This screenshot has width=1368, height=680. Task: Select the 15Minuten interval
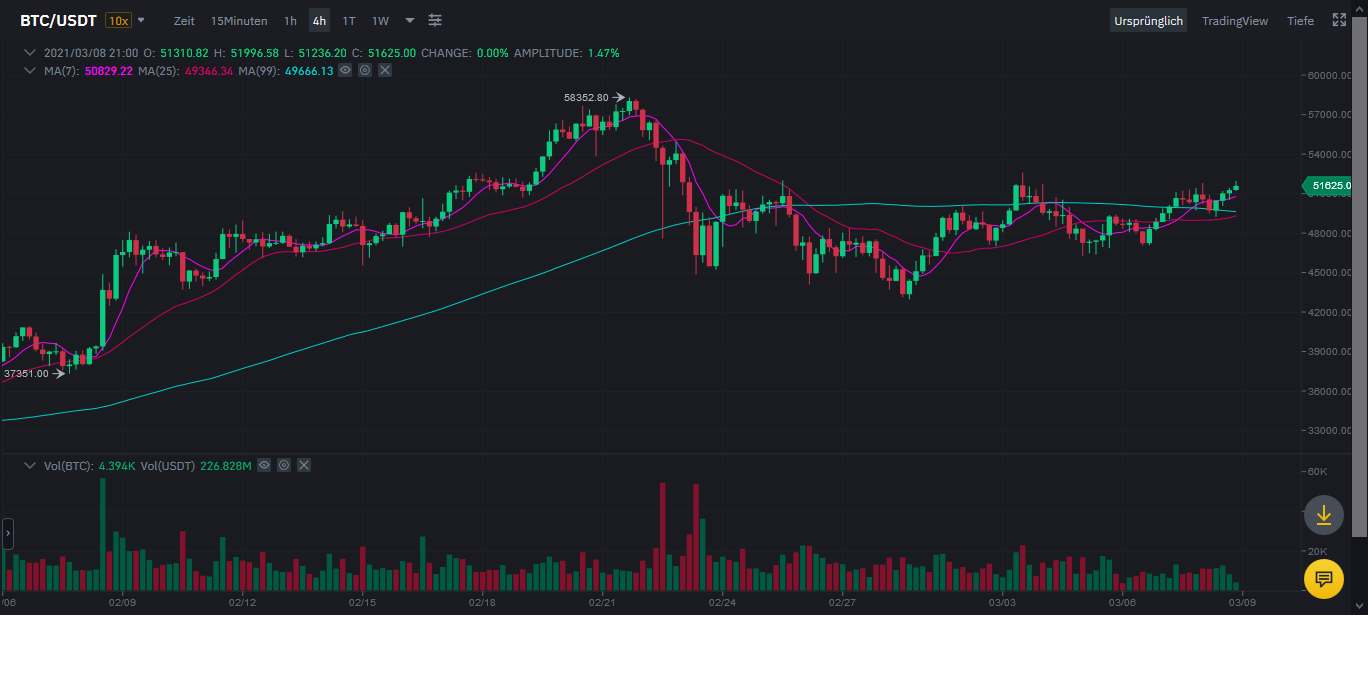pyautogui.click(x=239, y=21)
